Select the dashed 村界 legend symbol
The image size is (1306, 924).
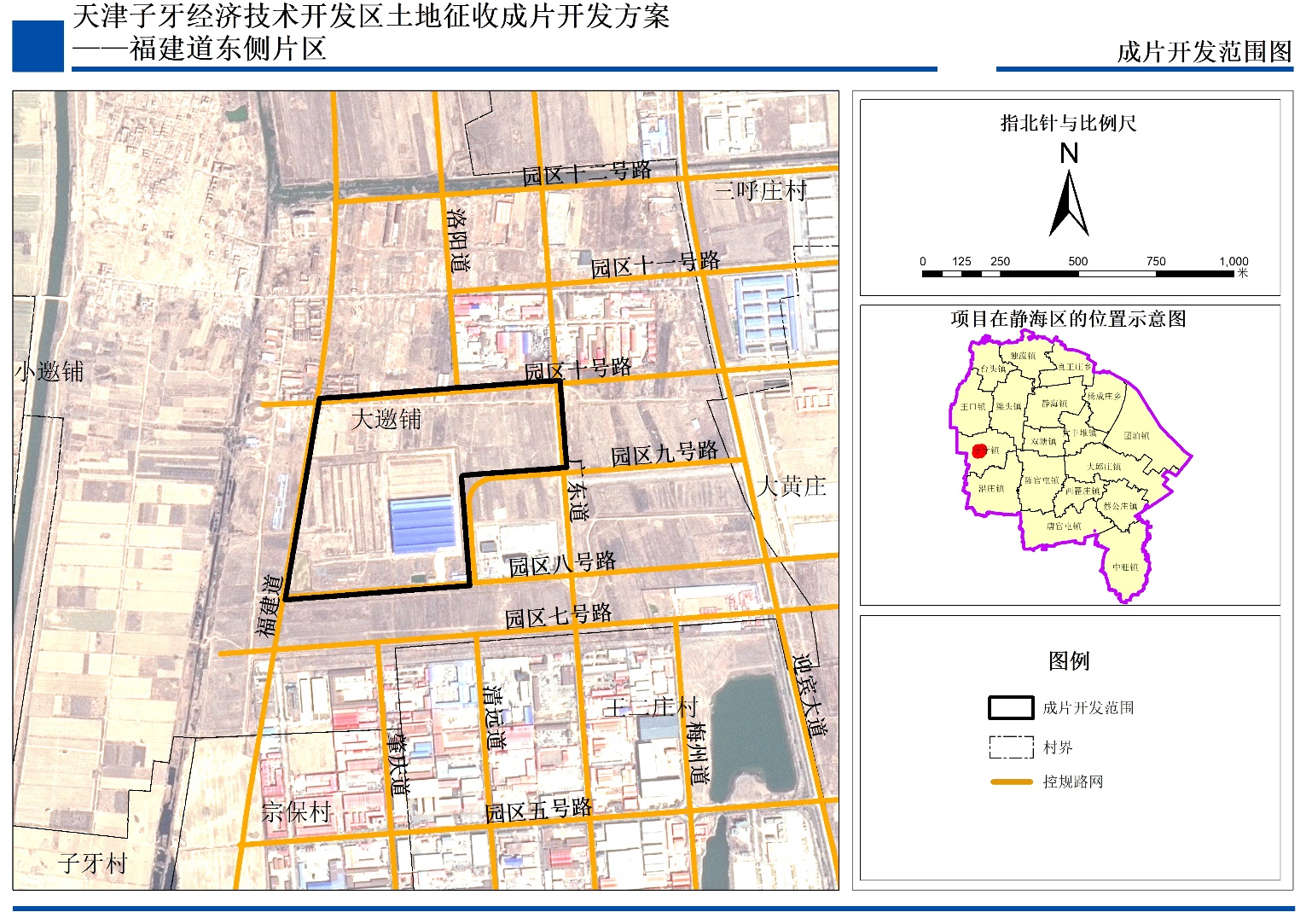(x=1011, y=747)
